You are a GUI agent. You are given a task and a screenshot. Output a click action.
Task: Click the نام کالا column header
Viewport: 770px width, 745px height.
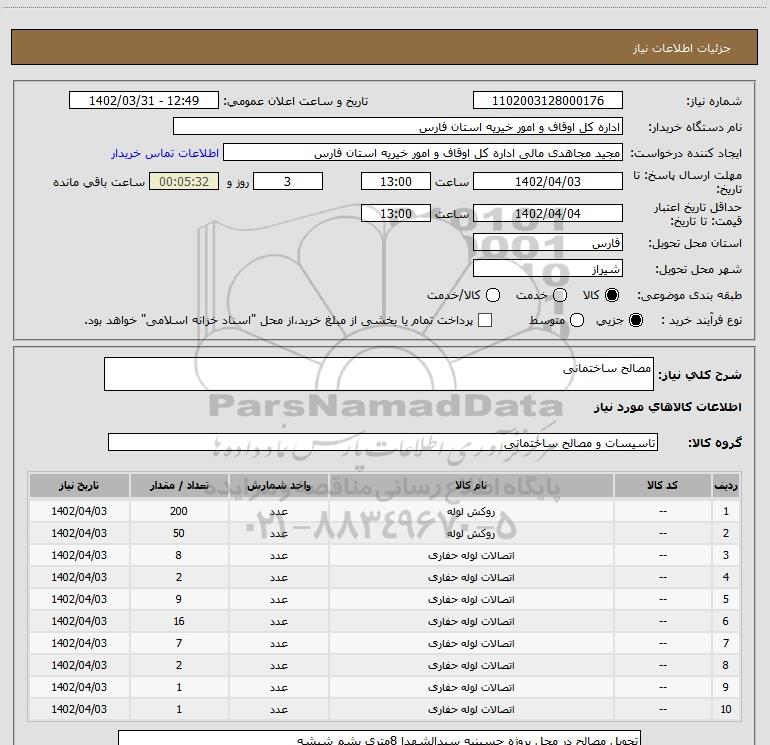471,486
